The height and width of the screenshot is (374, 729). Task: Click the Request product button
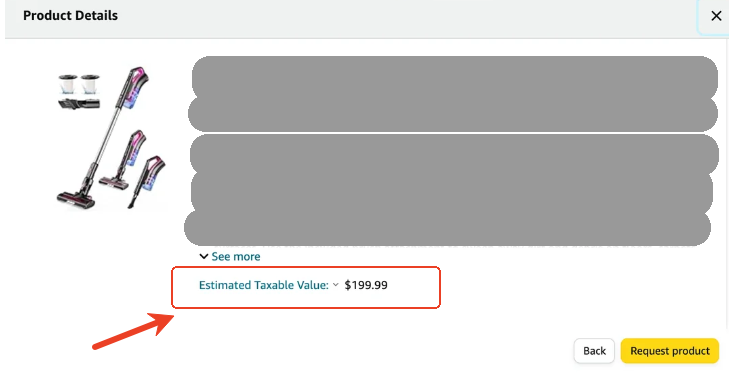coord(669,351)
